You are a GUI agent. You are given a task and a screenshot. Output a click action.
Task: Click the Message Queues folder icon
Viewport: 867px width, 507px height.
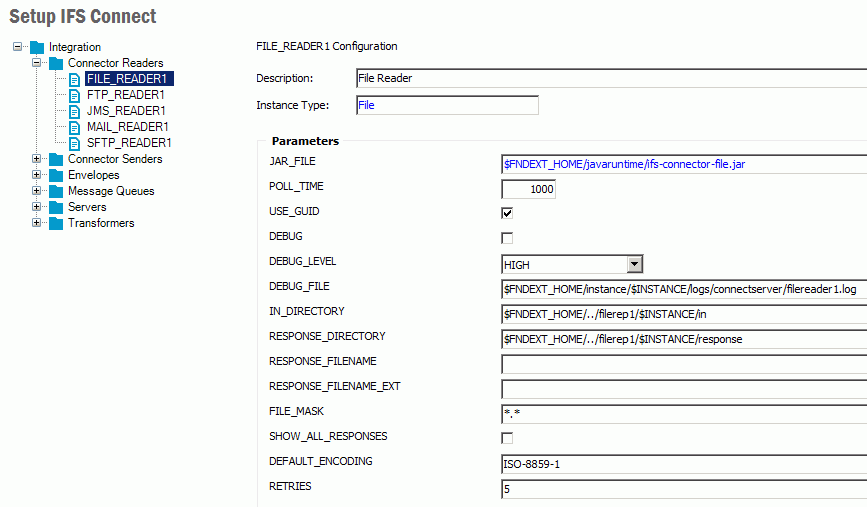[x=56, y=191]
